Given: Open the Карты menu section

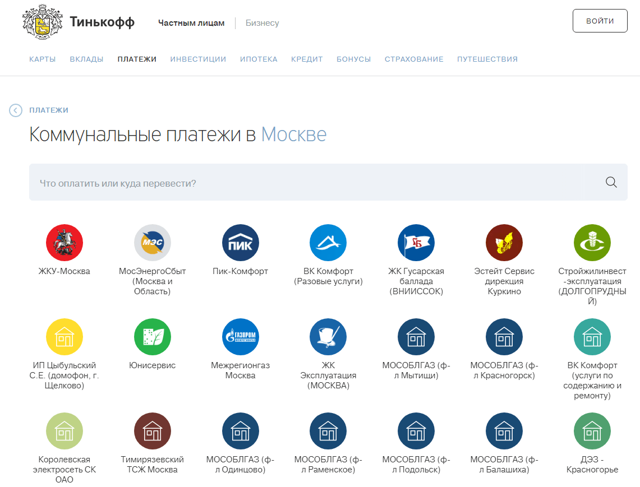Looking at the screenshot, I should (x=42, y=59).
